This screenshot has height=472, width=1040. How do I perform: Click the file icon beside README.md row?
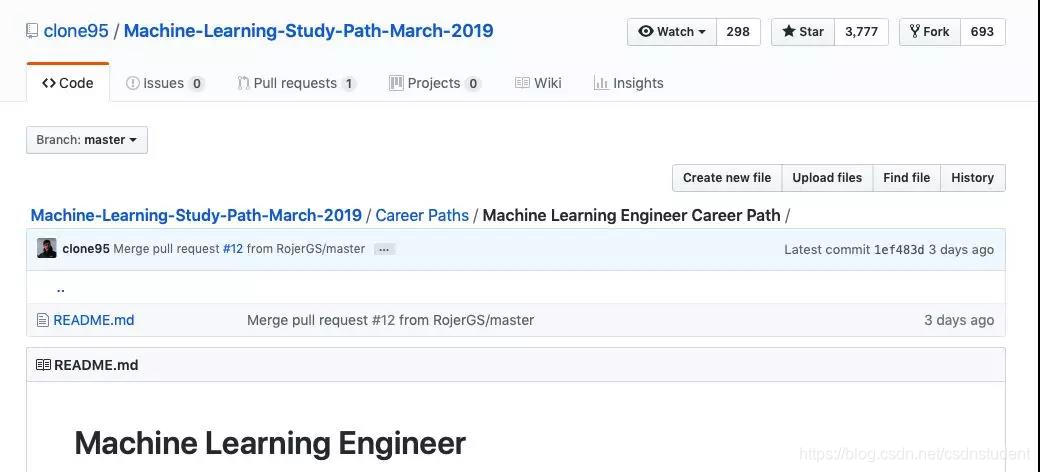click(43, 320)
